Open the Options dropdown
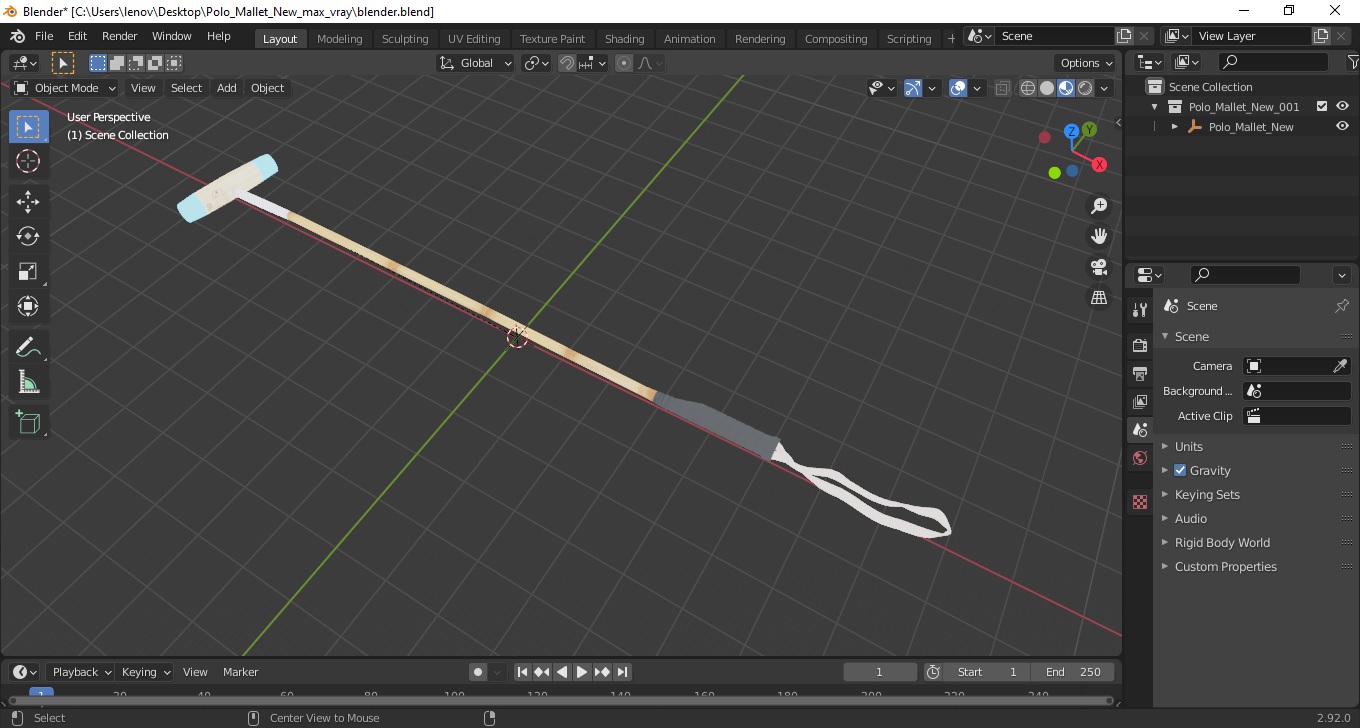 (x=1086, y=63)
